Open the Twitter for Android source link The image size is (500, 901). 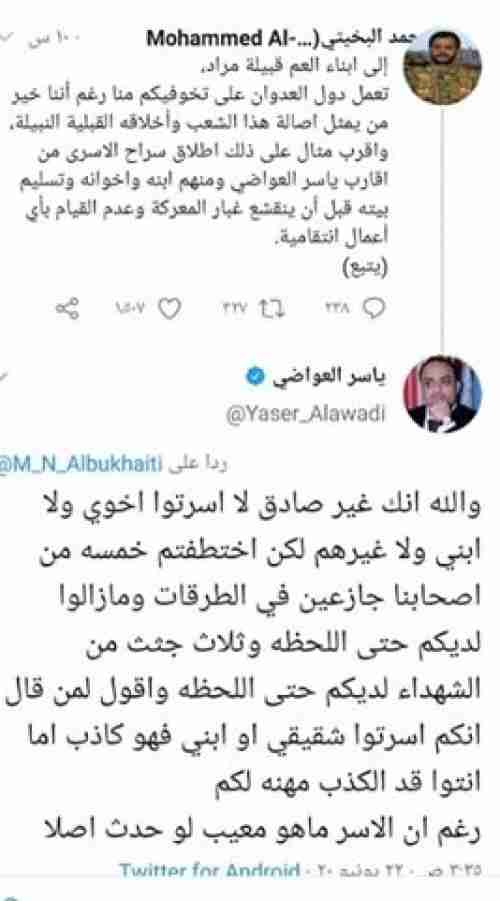209,869
